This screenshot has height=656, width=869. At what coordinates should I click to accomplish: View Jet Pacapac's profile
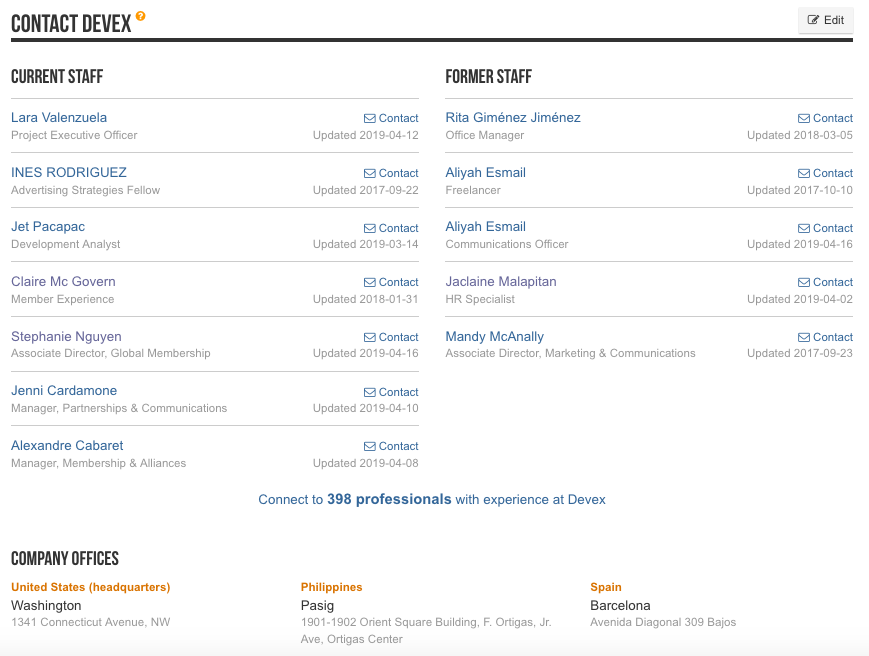[48, 227]
